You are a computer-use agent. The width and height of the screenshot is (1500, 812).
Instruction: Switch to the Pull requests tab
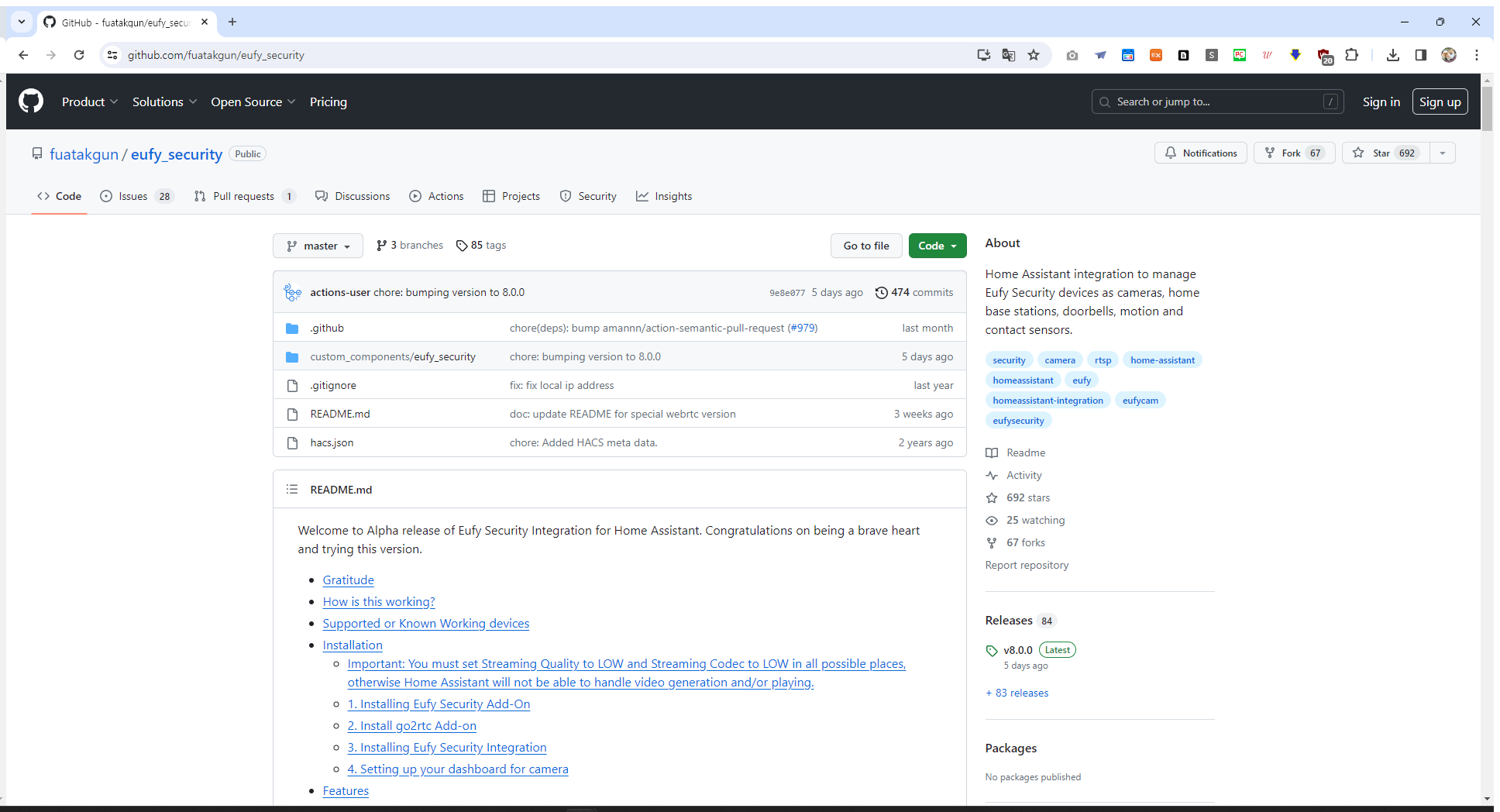245,196
